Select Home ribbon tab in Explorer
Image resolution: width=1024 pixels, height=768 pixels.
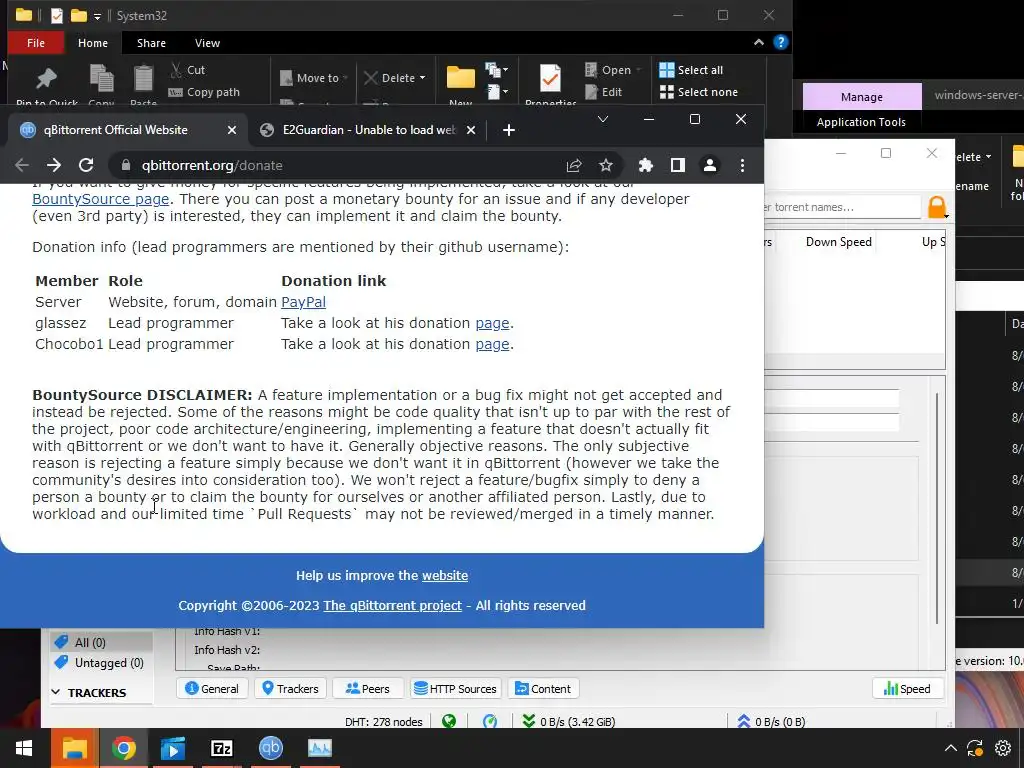click(x=93, y=43)
